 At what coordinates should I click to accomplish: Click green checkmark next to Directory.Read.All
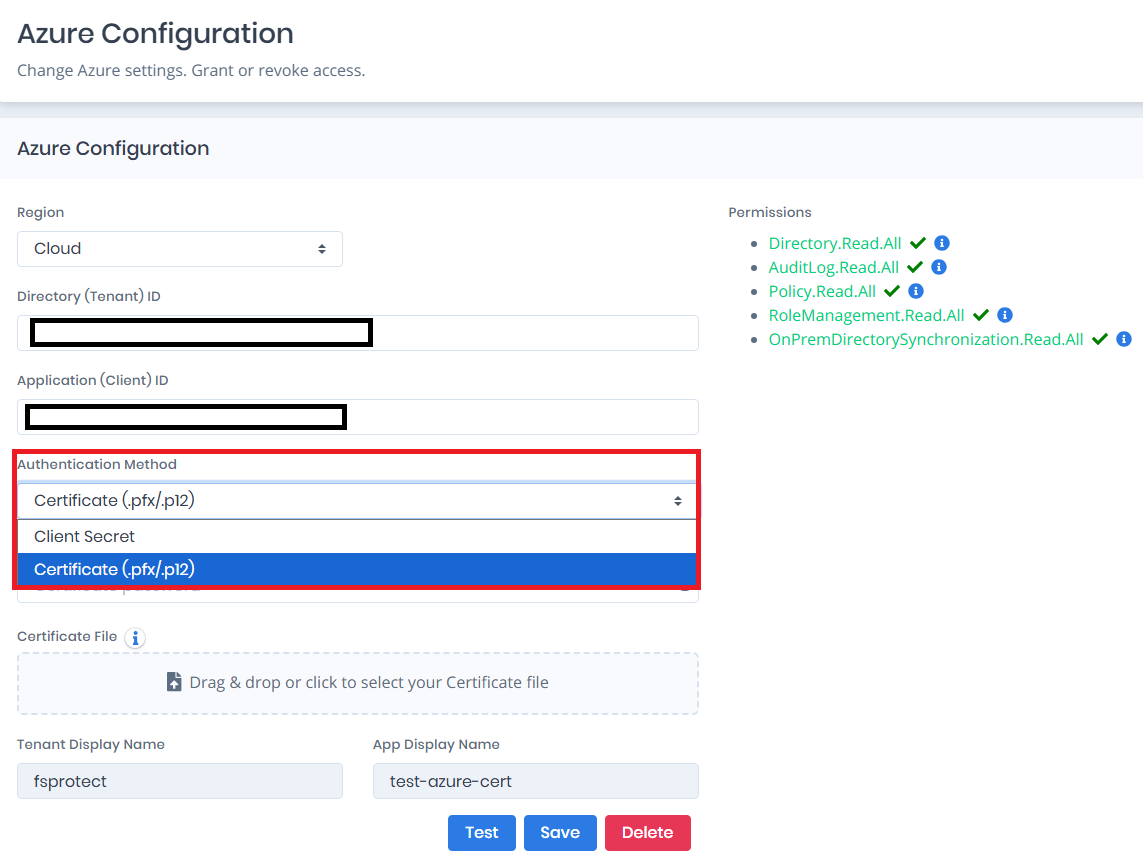click(917, 243)
